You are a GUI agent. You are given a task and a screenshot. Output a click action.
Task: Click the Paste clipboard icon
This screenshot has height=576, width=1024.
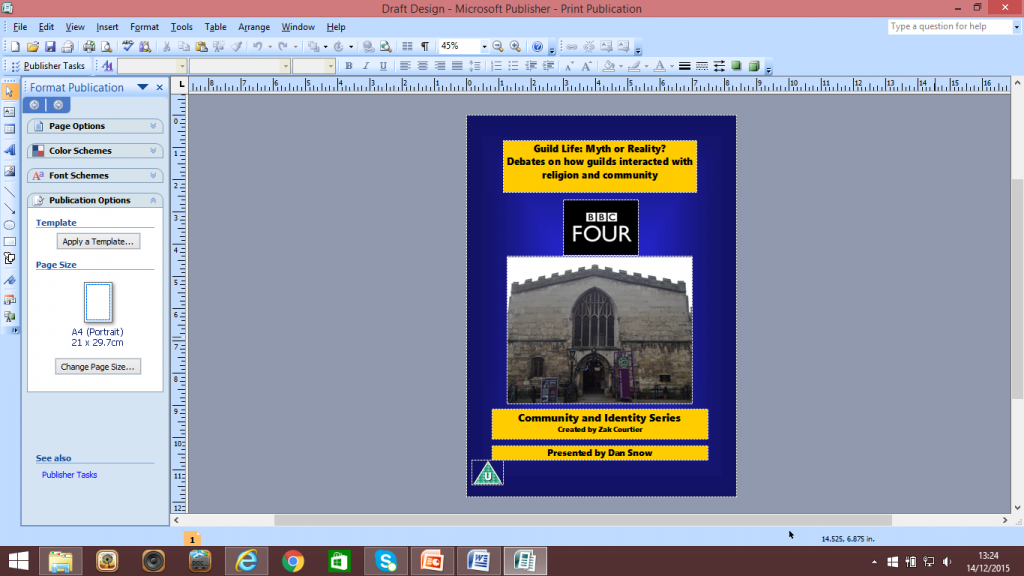(x=201, y=46)
